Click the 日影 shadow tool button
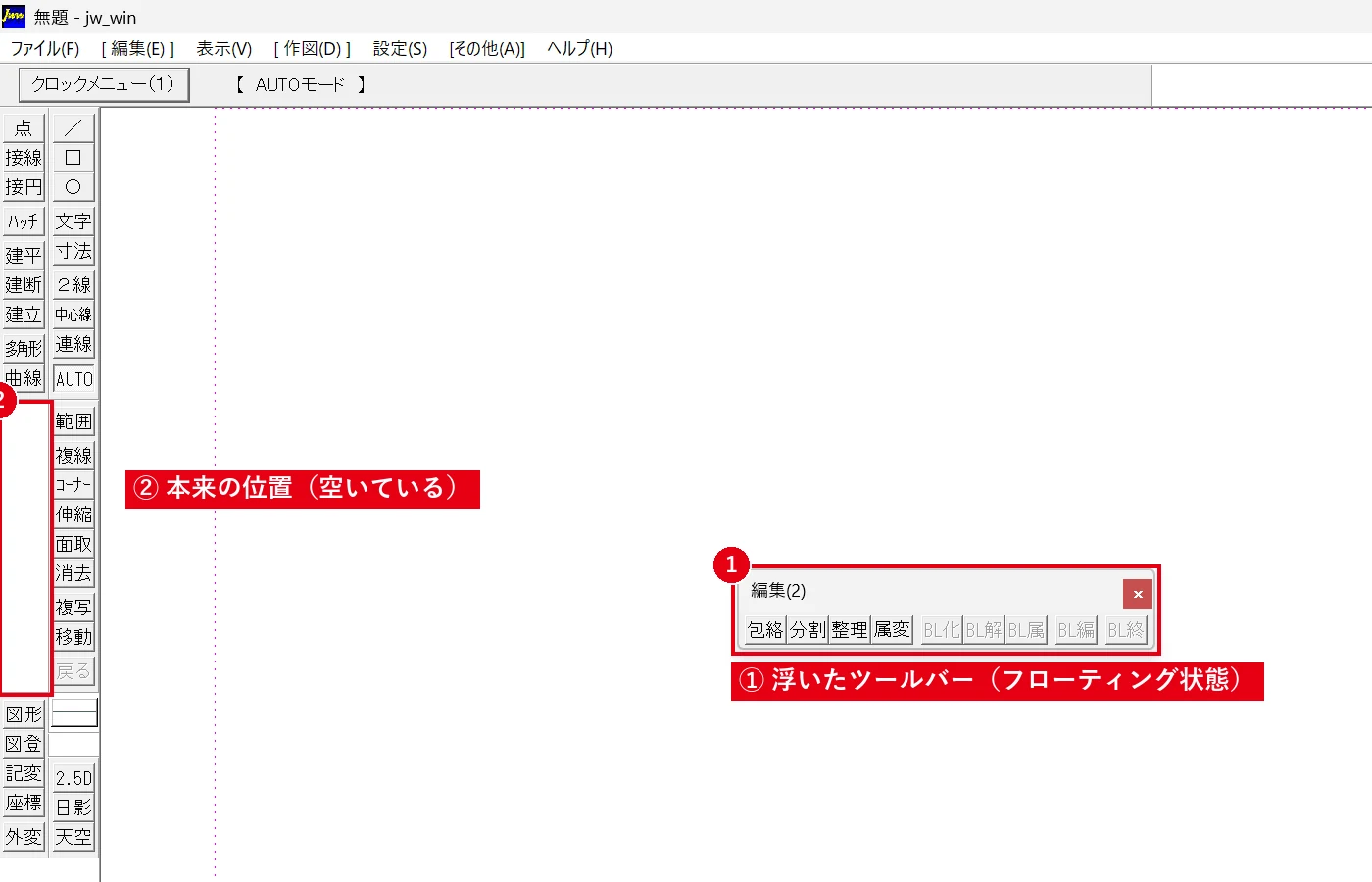The width and height of the screenshot is (1372, 882). coord(73,808)
